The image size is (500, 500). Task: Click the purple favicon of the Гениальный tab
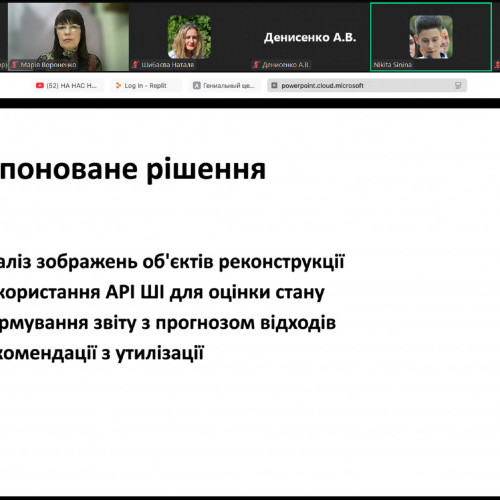coord(197,86)
